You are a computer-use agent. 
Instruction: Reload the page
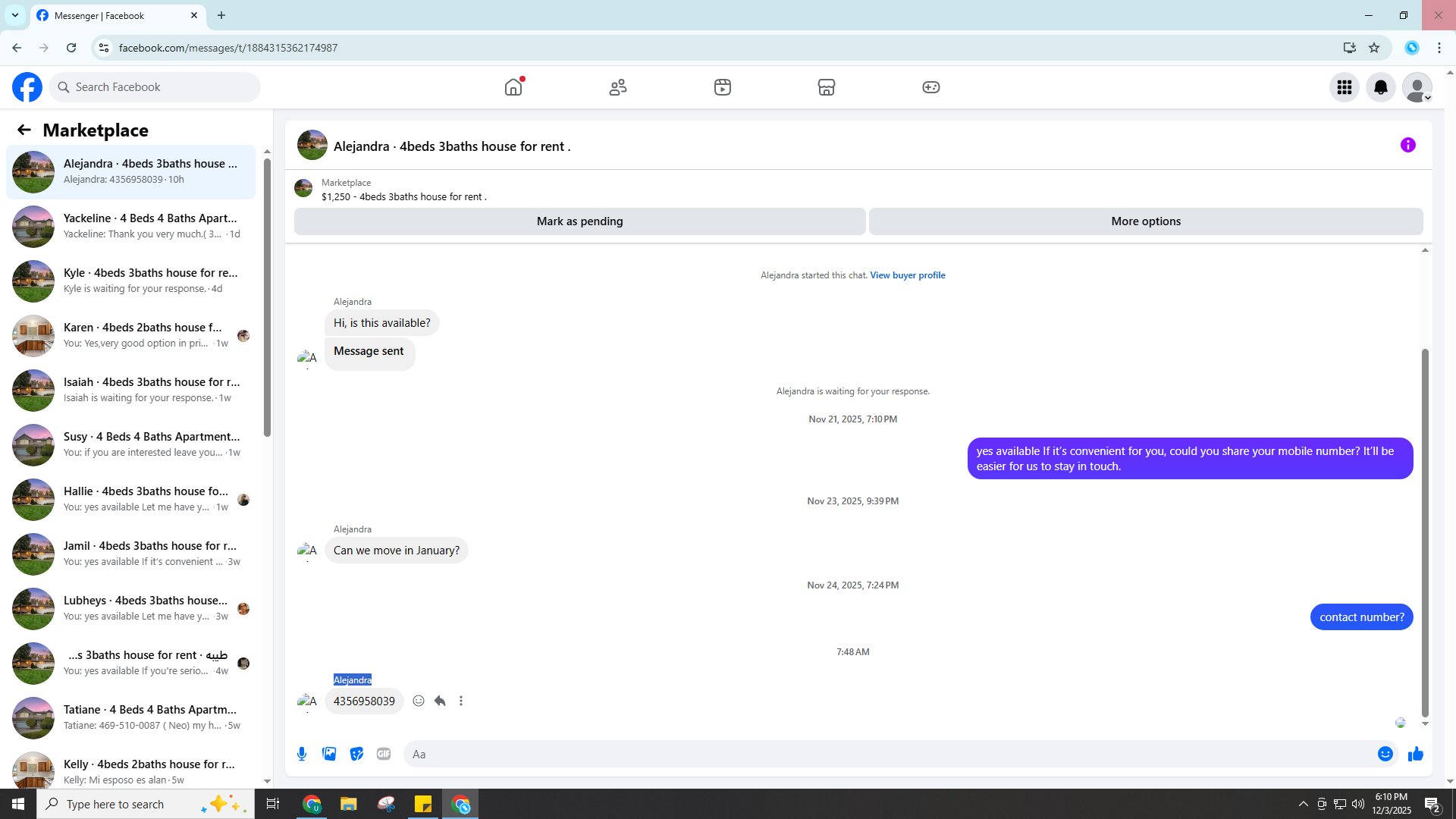point(71,48)
